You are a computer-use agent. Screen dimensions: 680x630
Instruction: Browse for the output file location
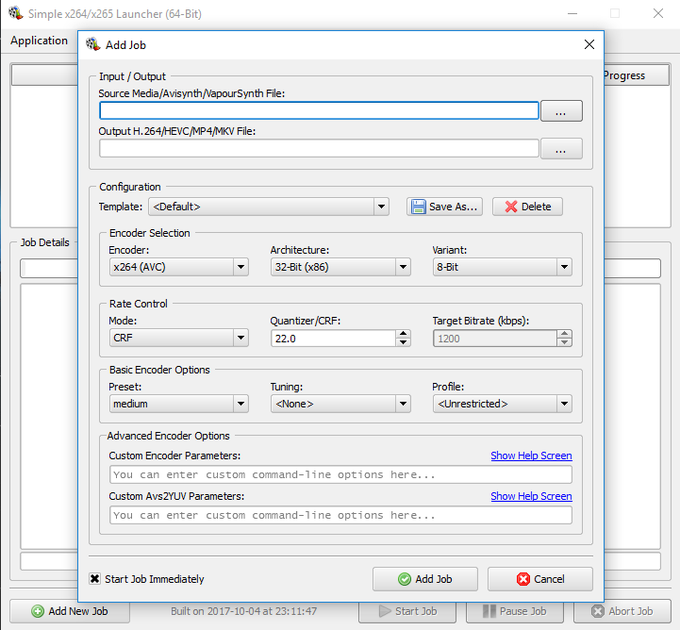click(x=561, y=149)
